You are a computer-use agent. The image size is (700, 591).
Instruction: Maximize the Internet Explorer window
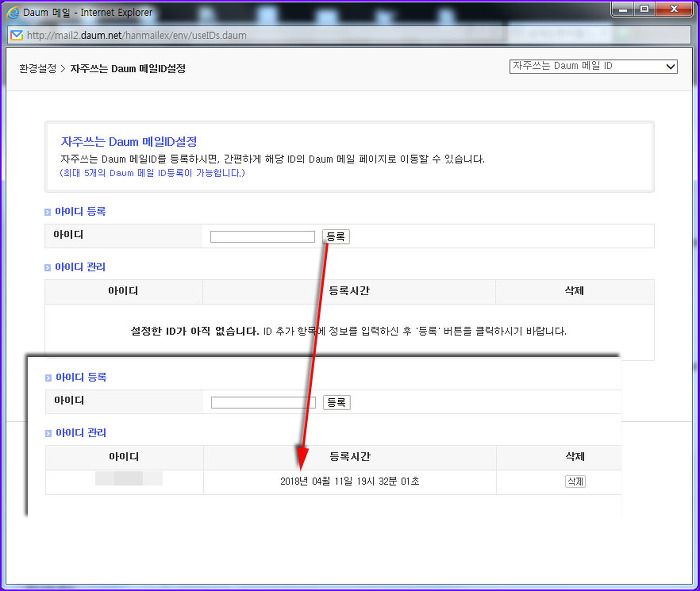(644, 9)
